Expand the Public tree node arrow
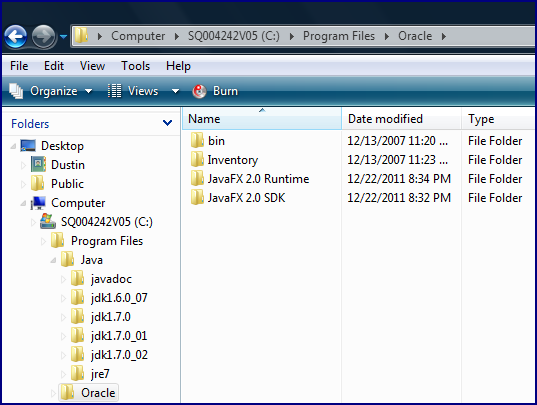The height and width of the screenshot is (405, 537). (x=23, y=184)
